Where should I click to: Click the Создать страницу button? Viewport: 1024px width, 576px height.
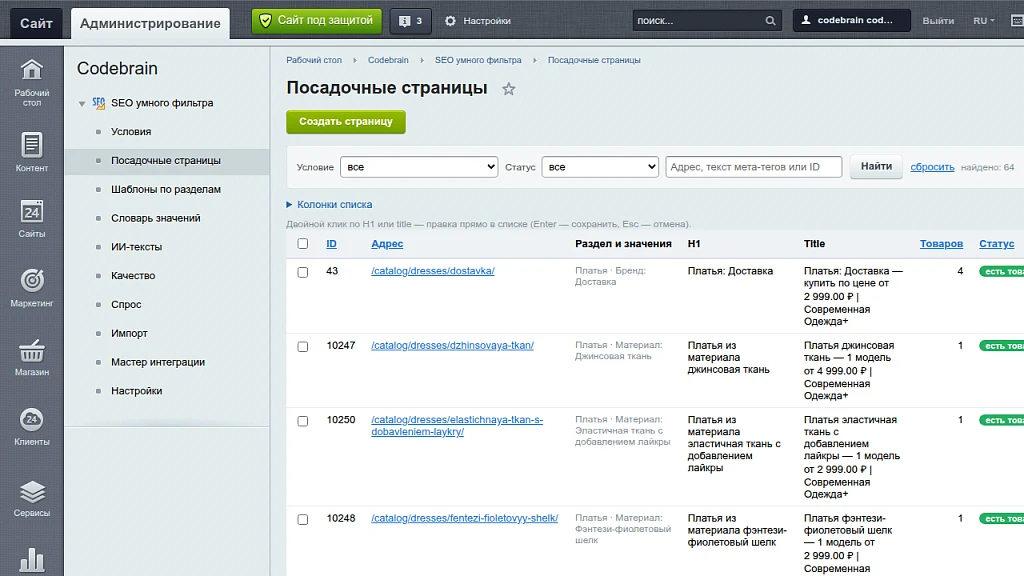pos(345,121)
